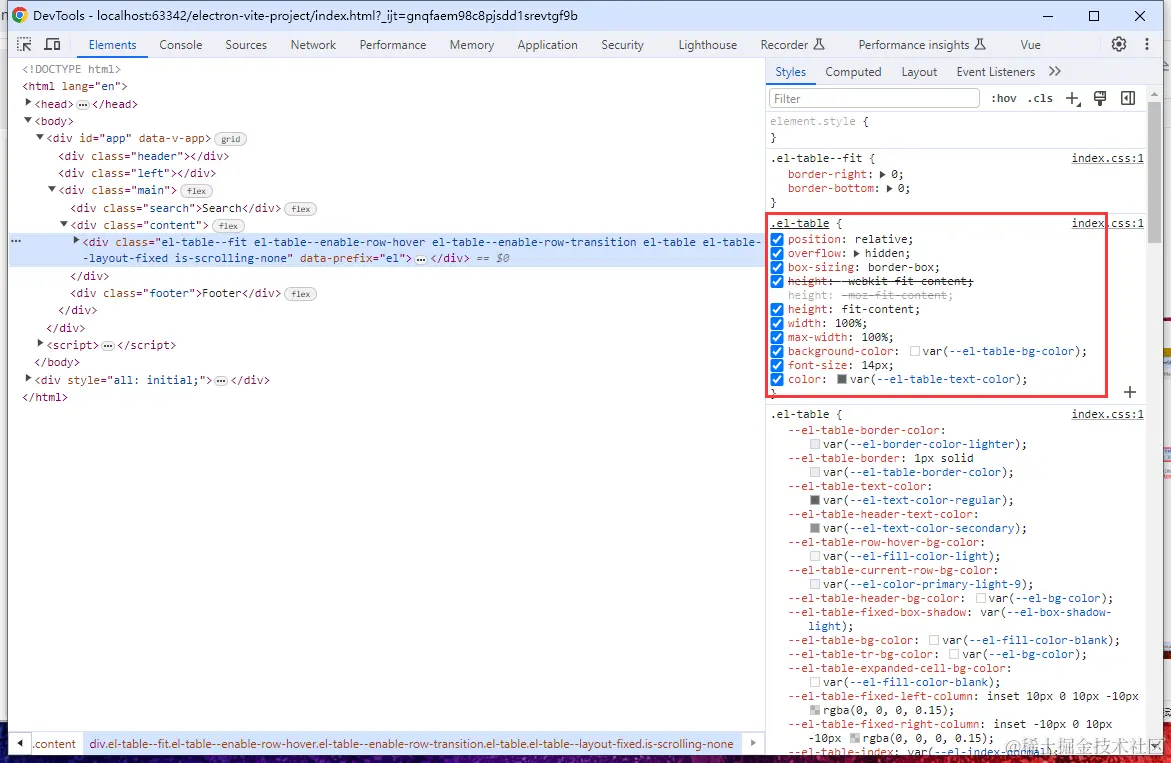
Task: Expand the div style="all: initial;" node
Action: tap(28, 379)
